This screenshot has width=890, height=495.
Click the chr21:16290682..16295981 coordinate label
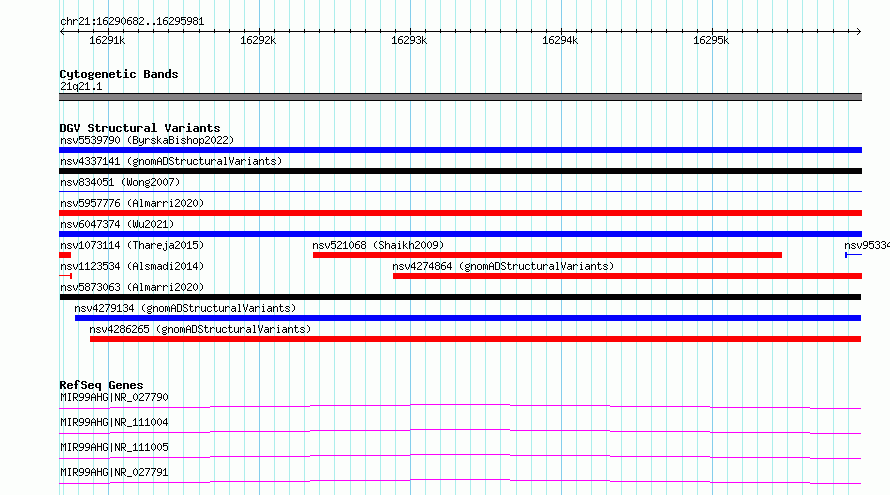coord(132,21)
